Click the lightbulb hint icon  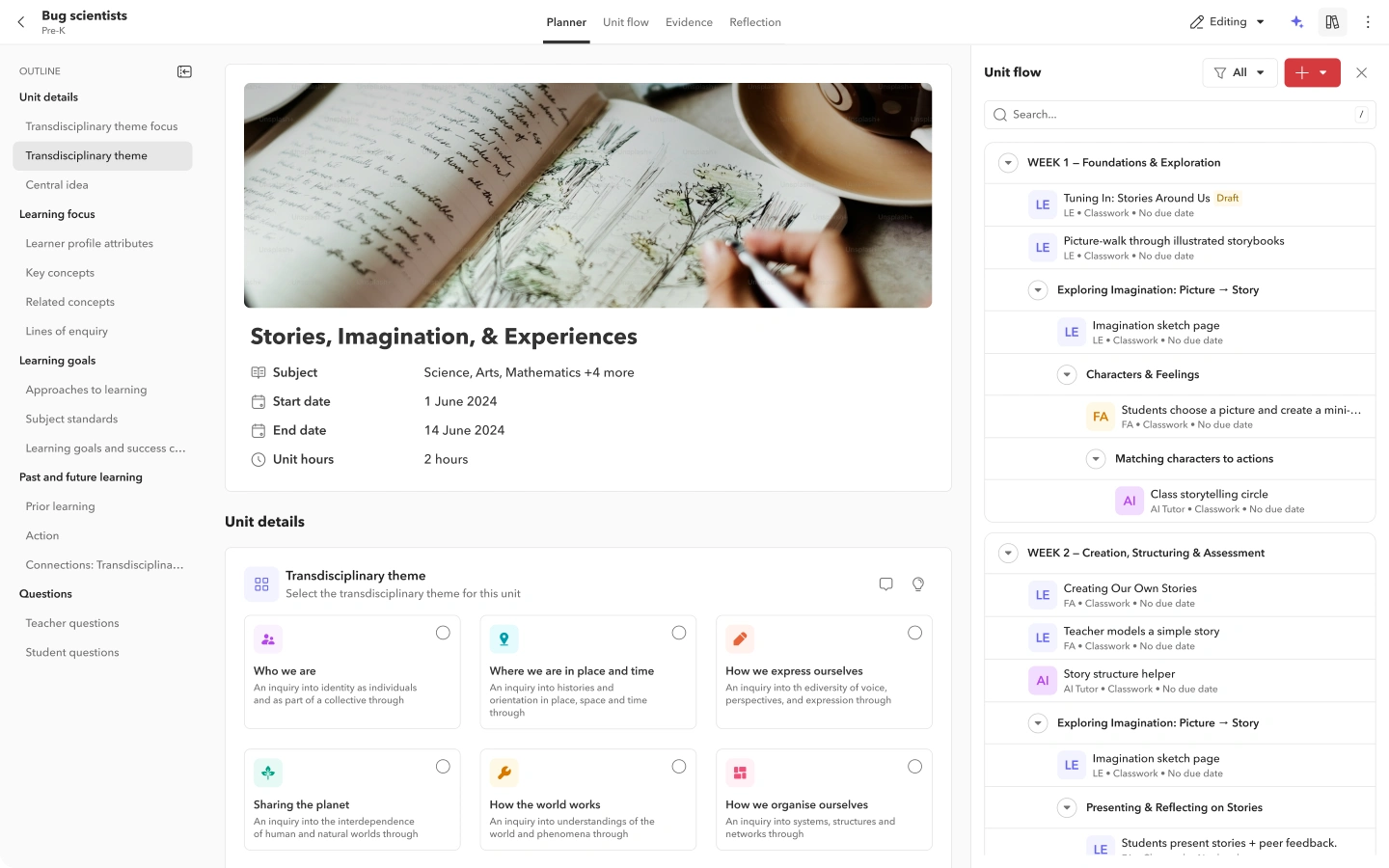point(917,584)
